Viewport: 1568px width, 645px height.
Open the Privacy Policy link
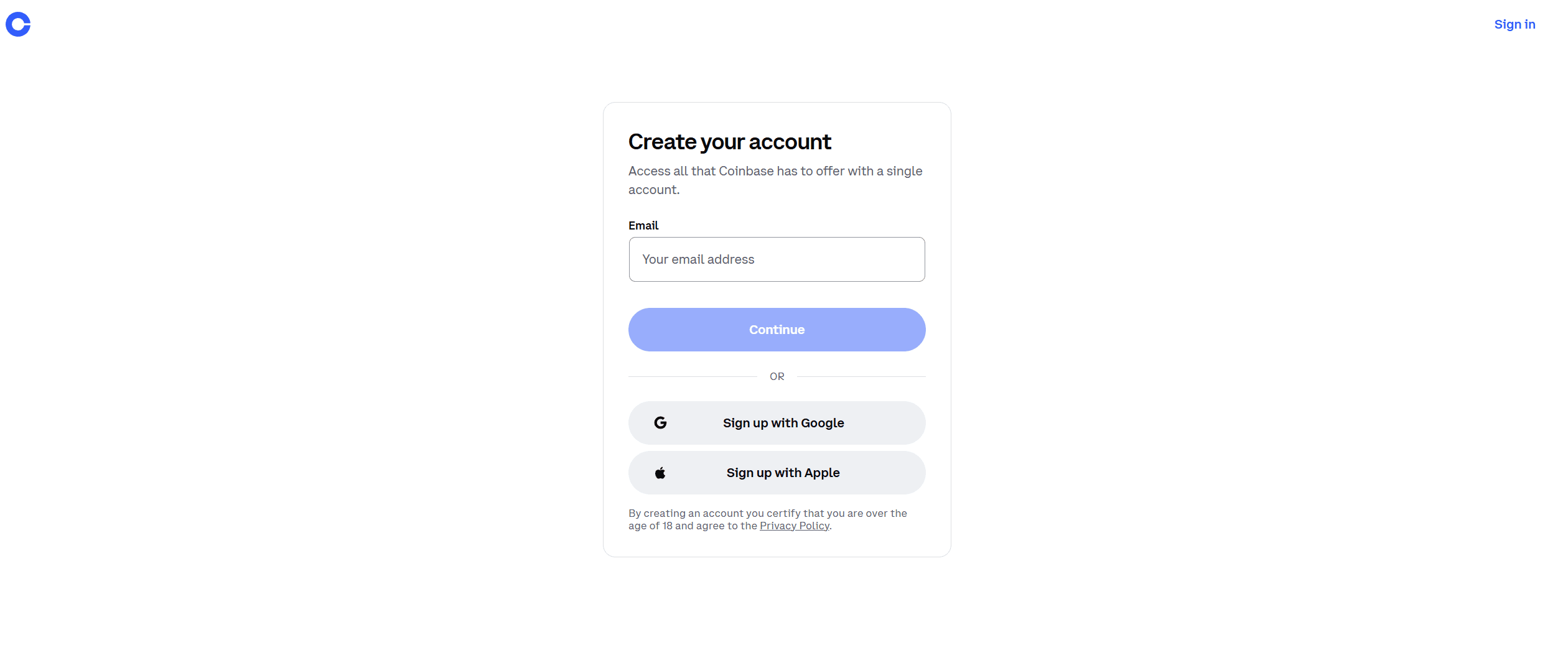coord(794,526)
